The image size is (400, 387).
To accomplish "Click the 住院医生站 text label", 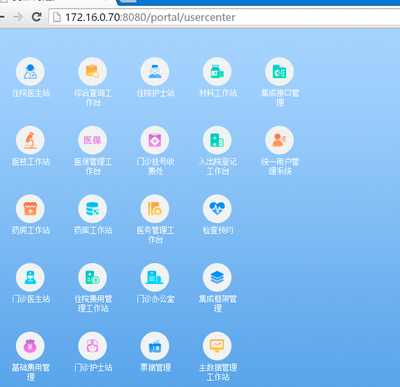I will pos(31,93).
